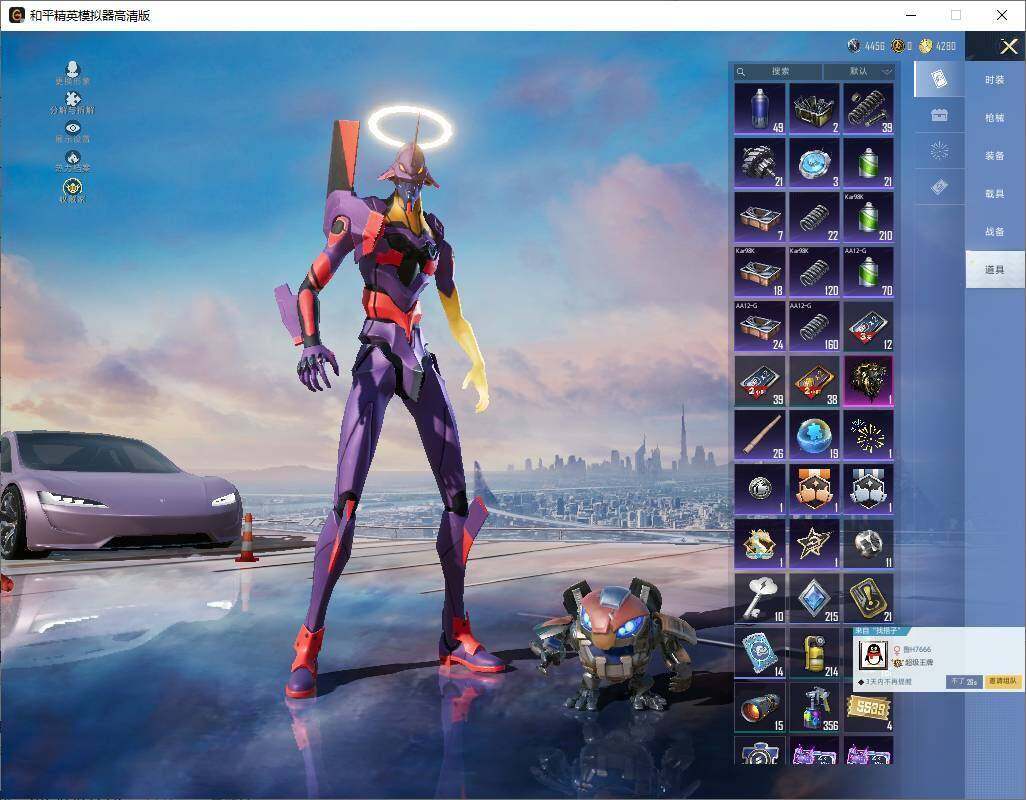This screenshot has height=800, width=1026.
Task: Select the Kar98K plate item with count 18
Action: 760,272
